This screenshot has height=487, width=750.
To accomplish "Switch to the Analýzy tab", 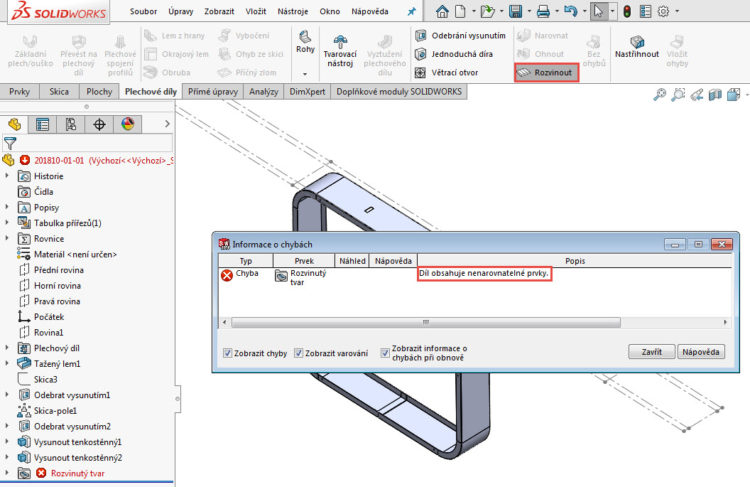I will point(264,91).
